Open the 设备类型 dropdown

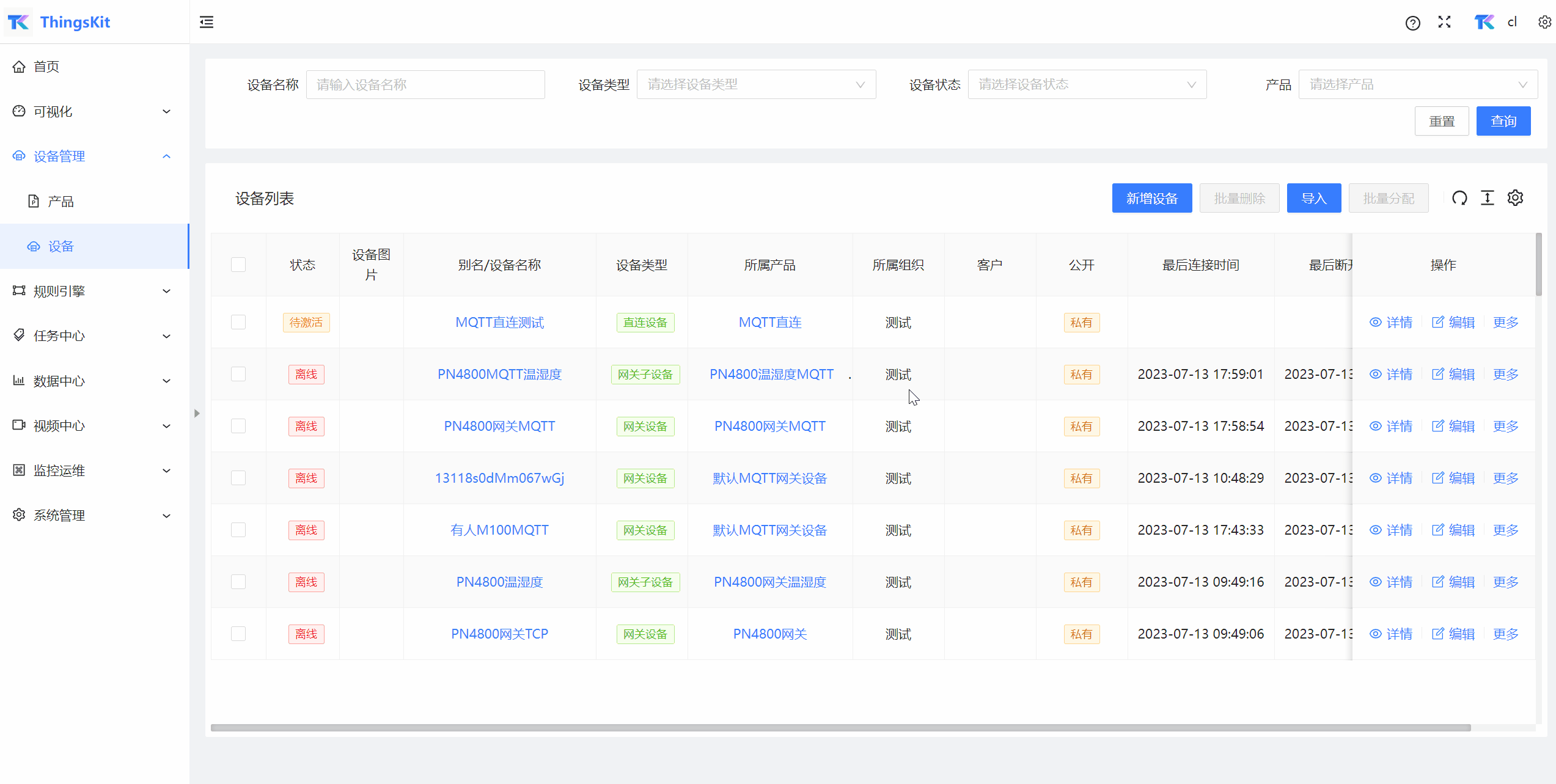click(756, 84)
